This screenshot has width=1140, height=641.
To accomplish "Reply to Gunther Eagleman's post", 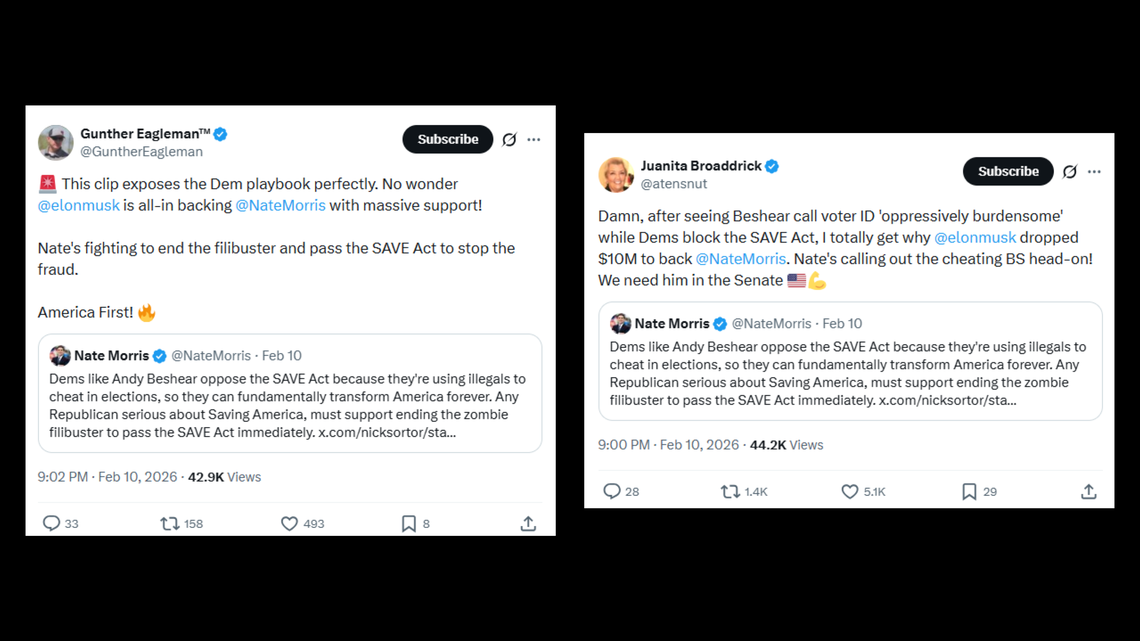I will click(x=52, y=523).
